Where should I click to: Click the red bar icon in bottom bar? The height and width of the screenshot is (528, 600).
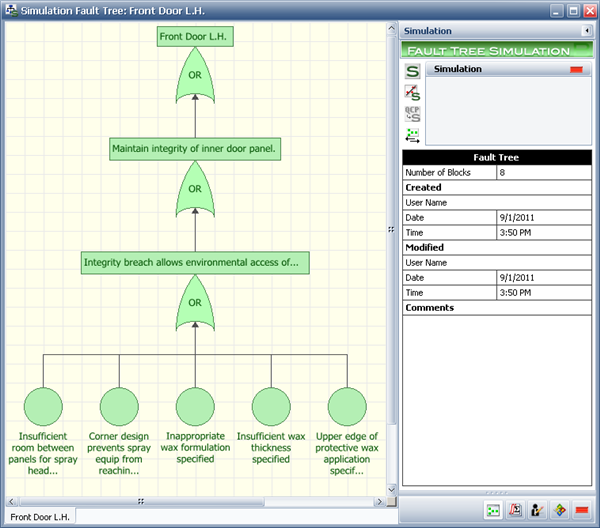pyautogui.click(x=582, y=510)
